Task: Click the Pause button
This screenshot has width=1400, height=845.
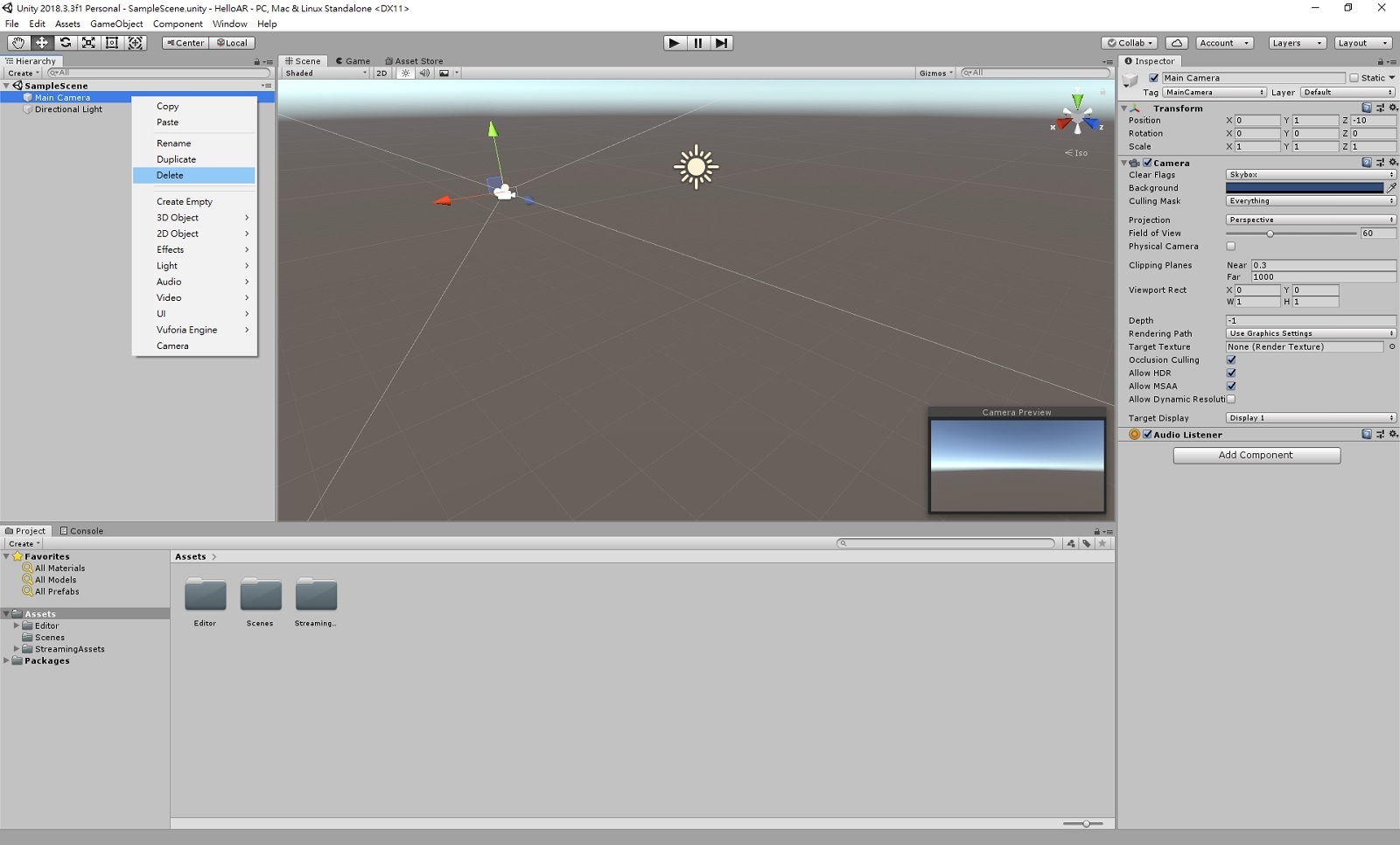Action: coord(697,43)
